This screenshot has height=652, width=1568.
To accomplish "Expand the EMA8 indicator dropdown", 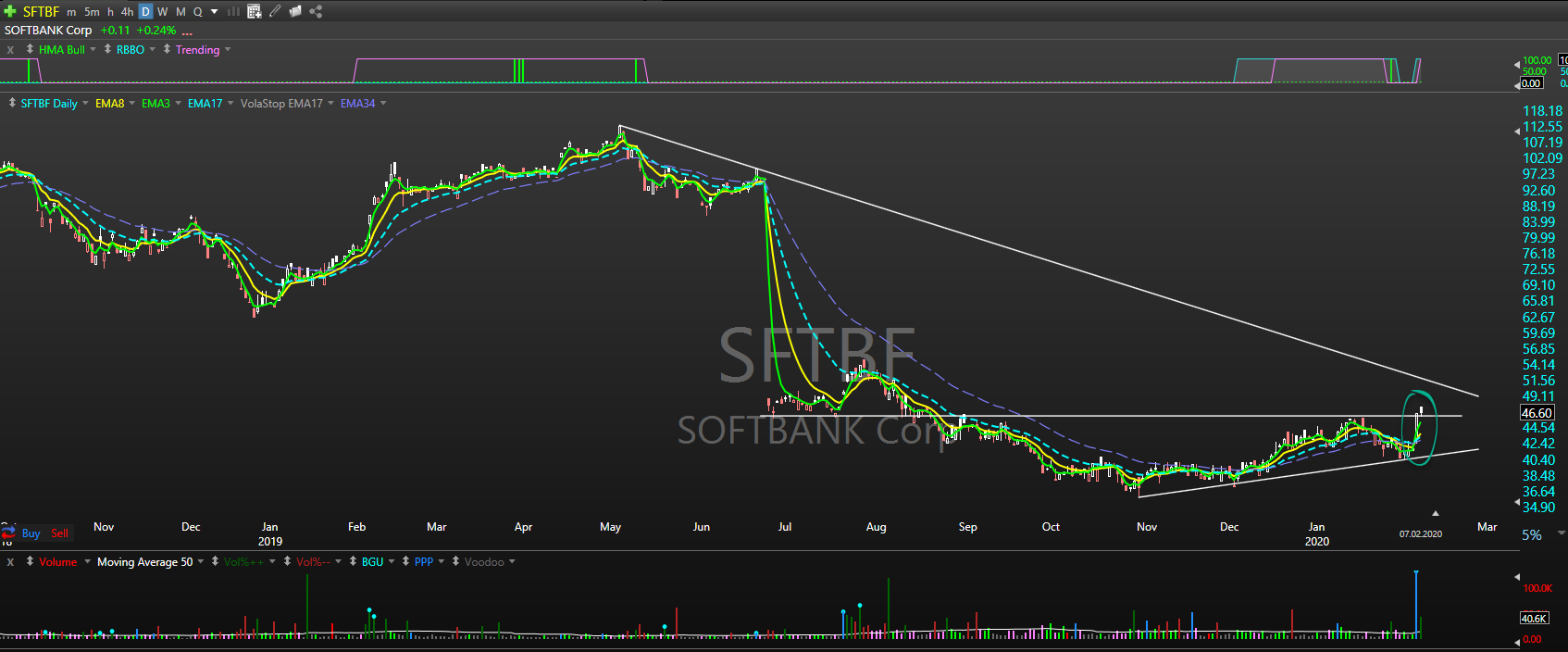I will coord(131,103).
